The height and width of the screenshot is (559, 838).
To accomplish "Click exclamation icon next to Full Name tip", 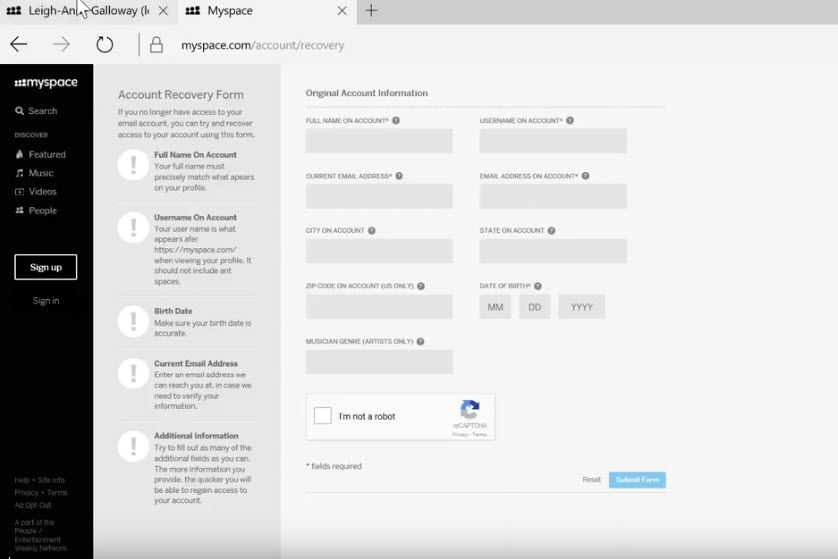I will point(133,165).
